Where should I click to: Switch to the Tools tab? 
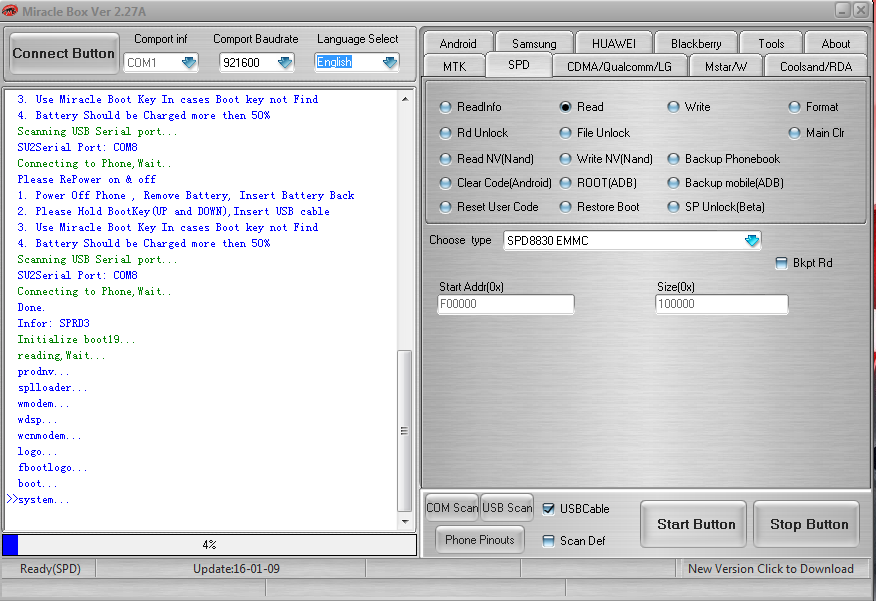[x=771, y=44]
